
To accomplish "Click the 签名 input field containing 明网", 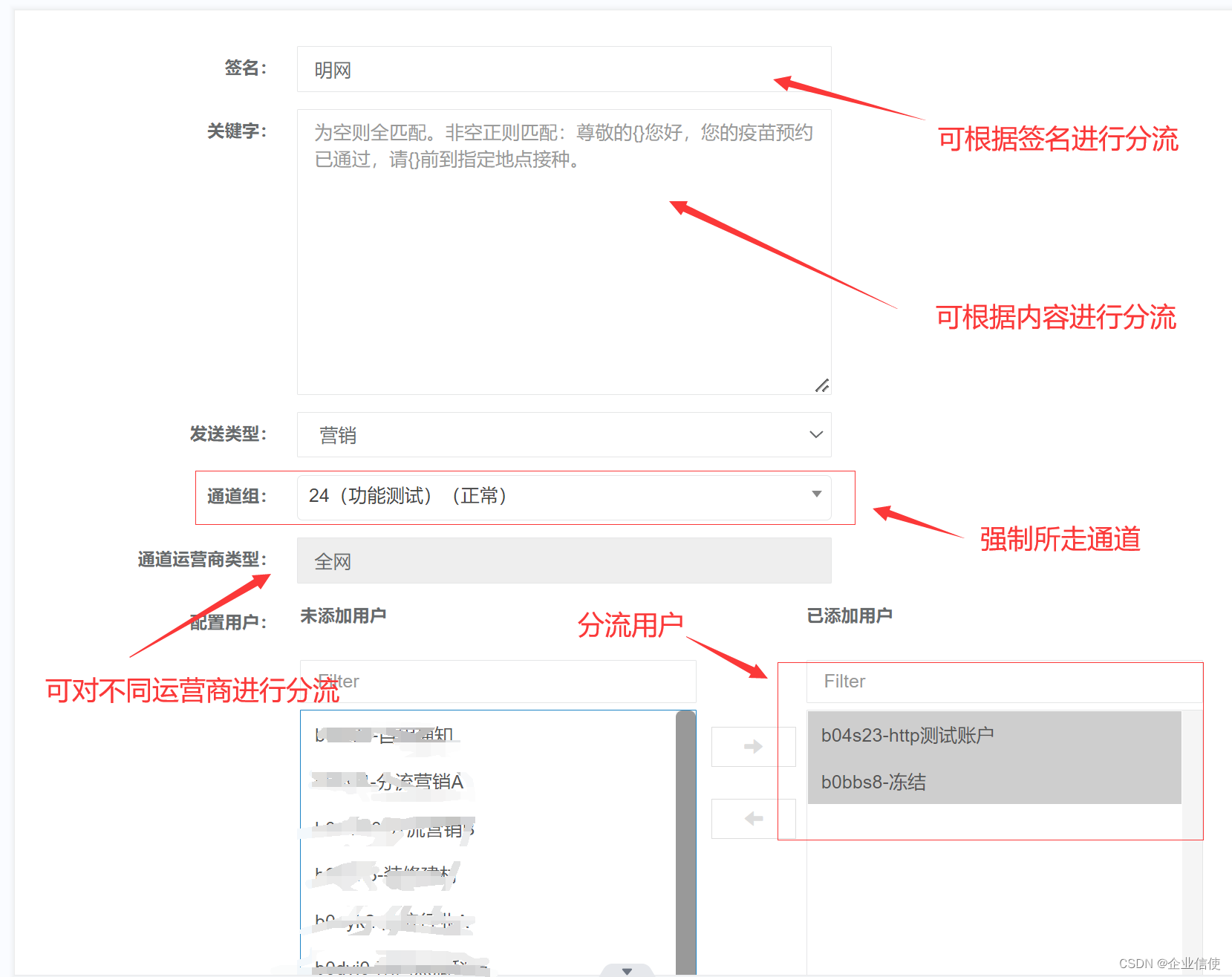I will [564, 69].
